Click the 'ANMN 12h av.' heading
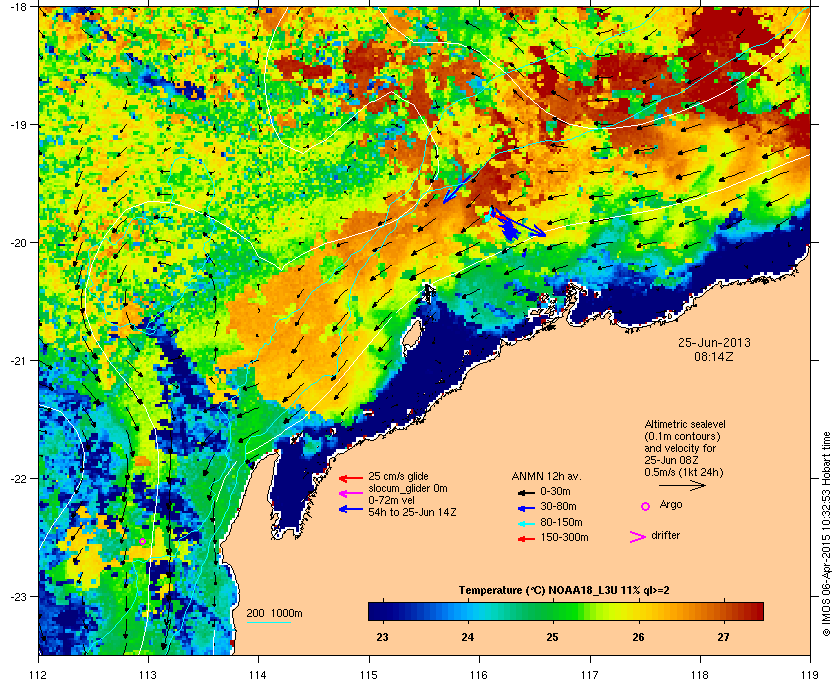Viewport: 840px width, 680px height. 546,476
